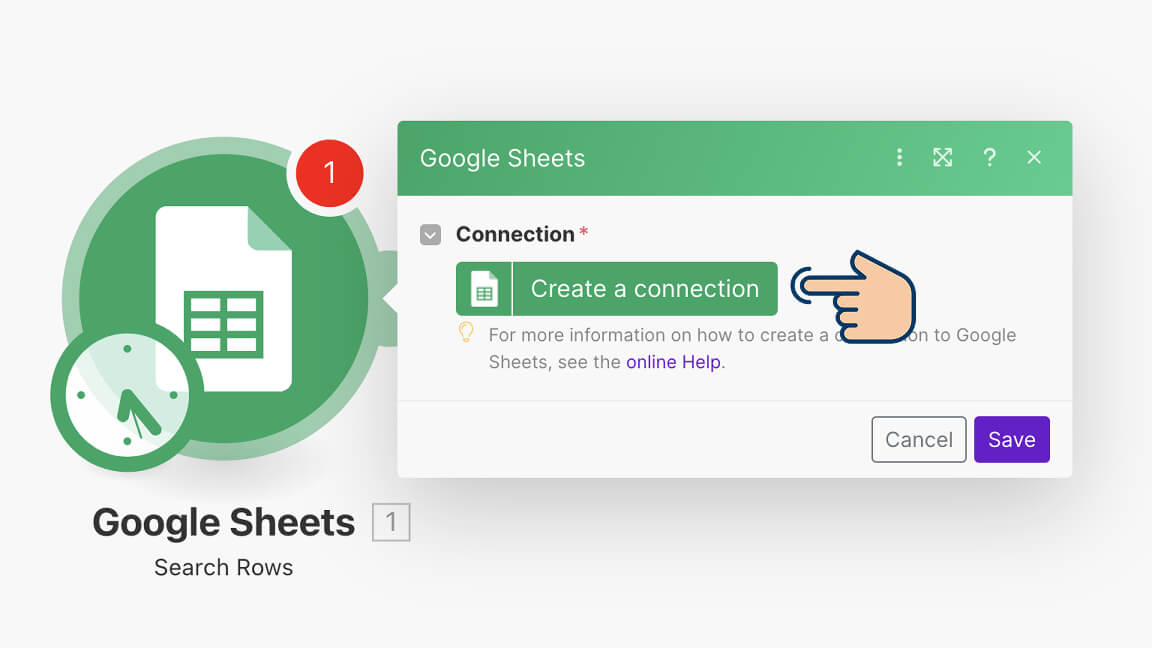Select the Google Sheets module circle
1152x648 pixels.
[223, 298]
